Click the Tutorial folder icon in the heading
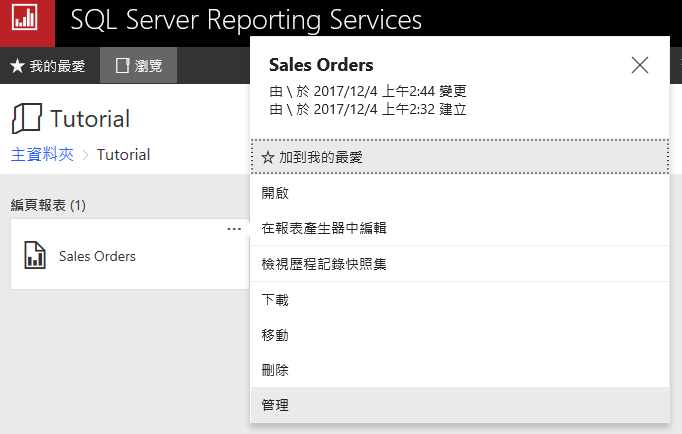The image size is (682, 434). [27, 118]
